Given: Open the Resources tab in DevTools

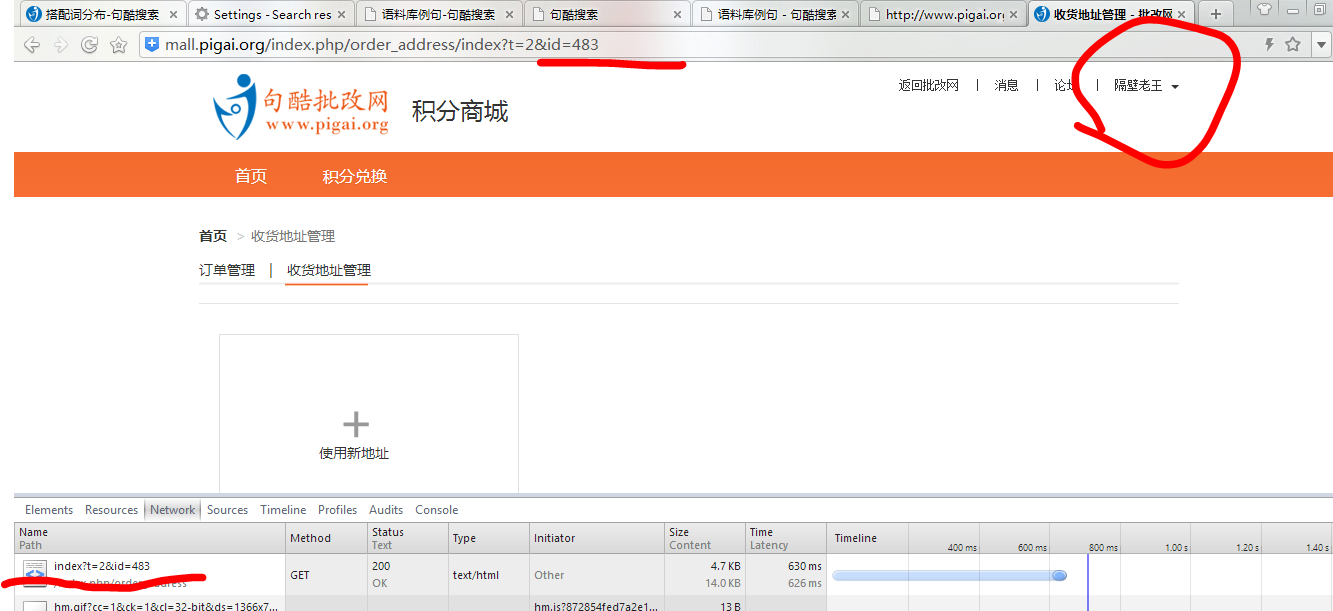Looking at the screenshot, I should click(111, 510).
